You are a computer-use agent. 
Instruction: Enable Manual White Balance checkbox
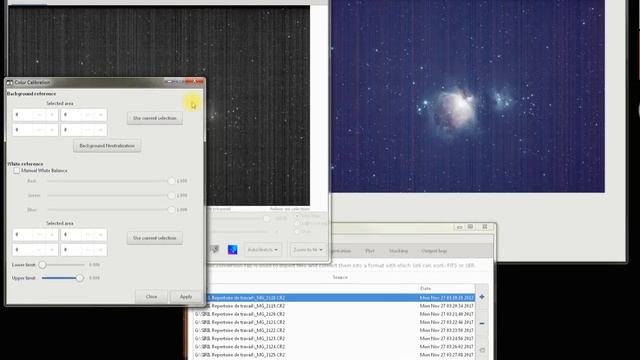[x=16, y=171]
